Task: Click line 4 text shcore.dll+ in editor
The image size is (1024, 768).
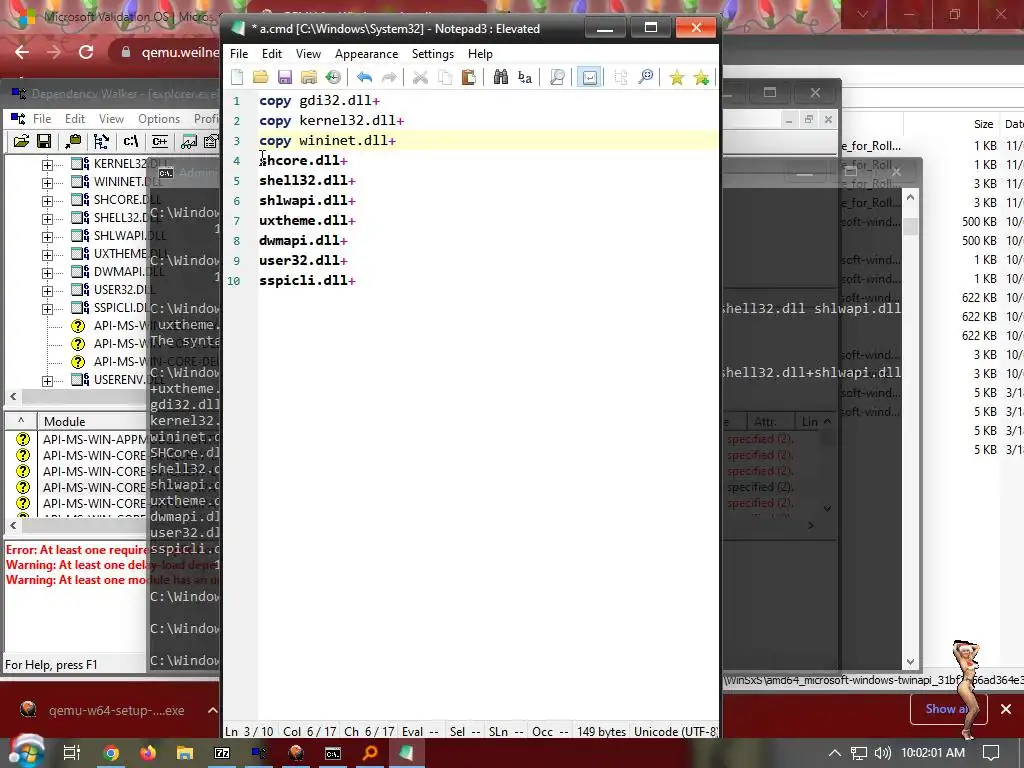Action: pyautogui.click(x=303, y=161)
